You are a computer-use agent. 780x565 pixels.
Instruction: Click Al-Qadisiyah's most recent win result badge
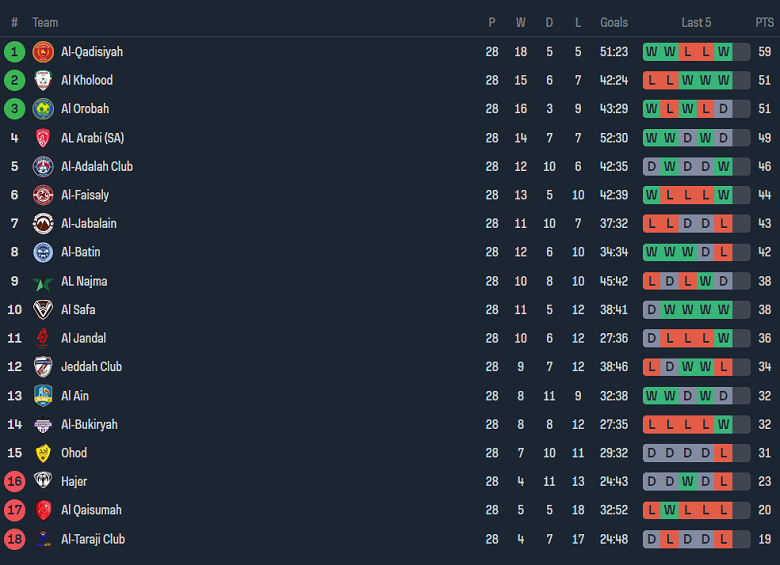723,52
